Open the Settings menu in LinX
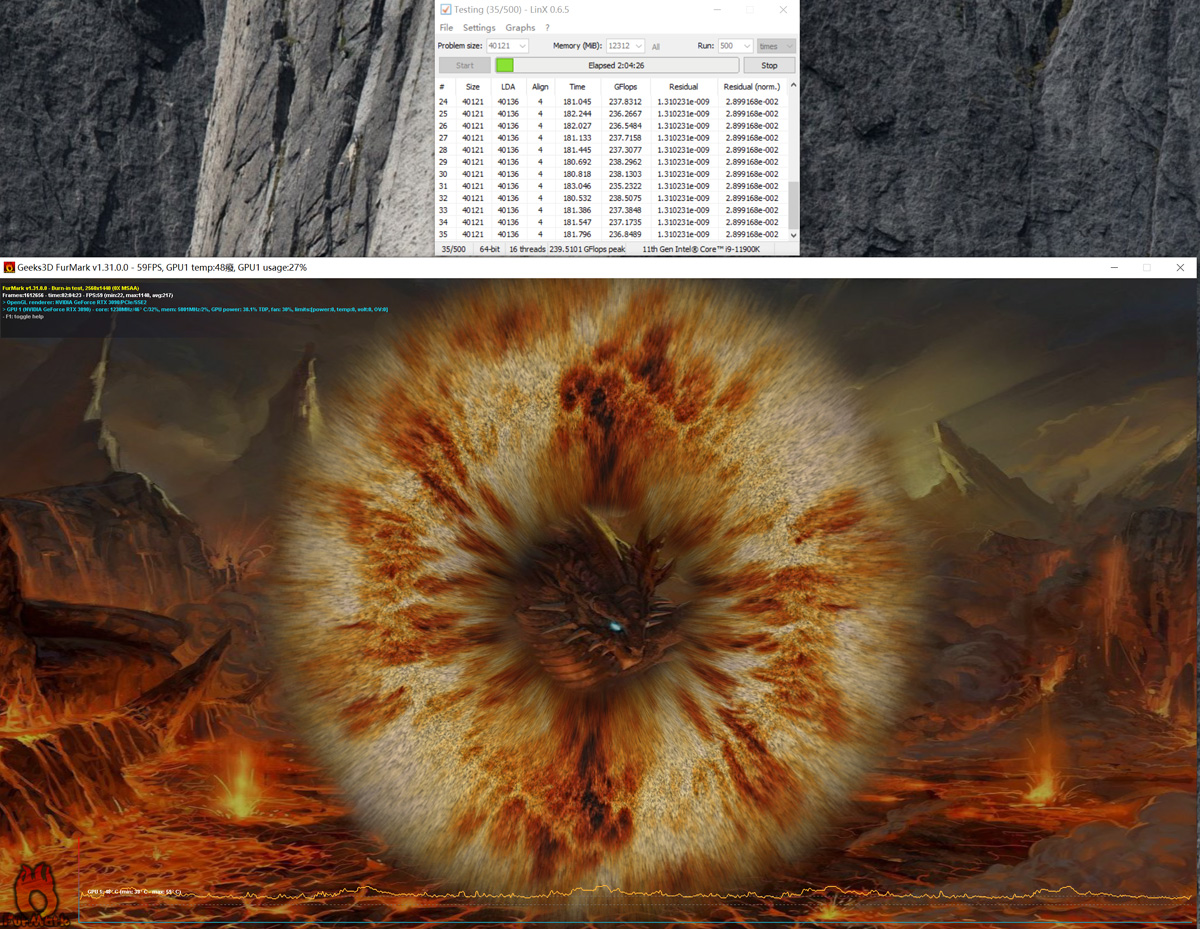The height and width of the screenshot is (929, 1200). tap(479, 28)
